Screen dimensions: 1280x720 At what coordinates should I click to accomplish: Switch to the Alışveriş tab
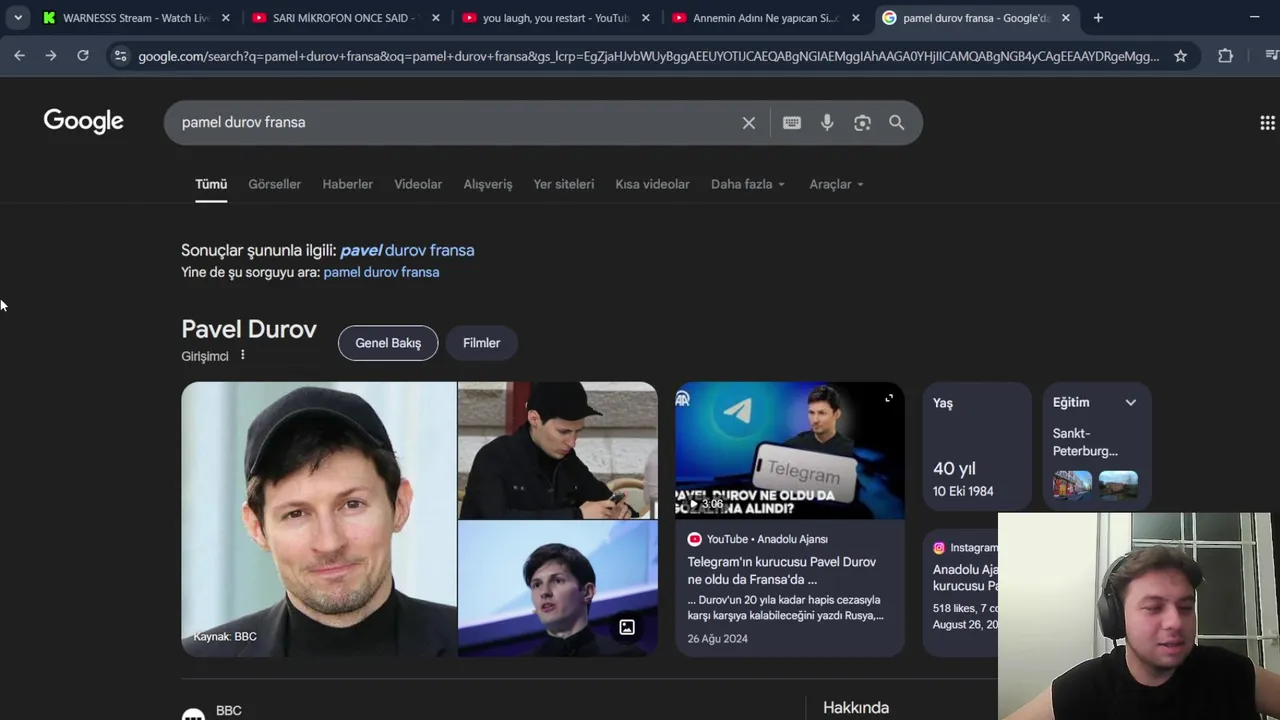[x=488, y=184]
